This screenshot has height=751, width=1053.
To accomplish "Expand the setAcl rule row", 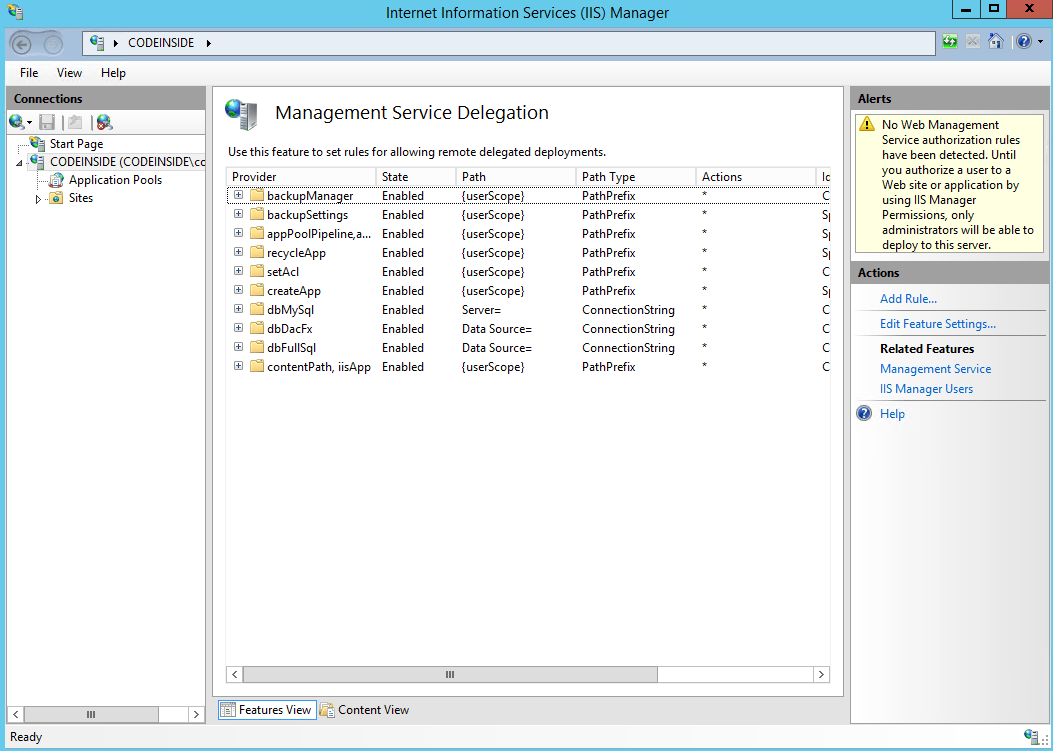I will [x=238, y=271].
